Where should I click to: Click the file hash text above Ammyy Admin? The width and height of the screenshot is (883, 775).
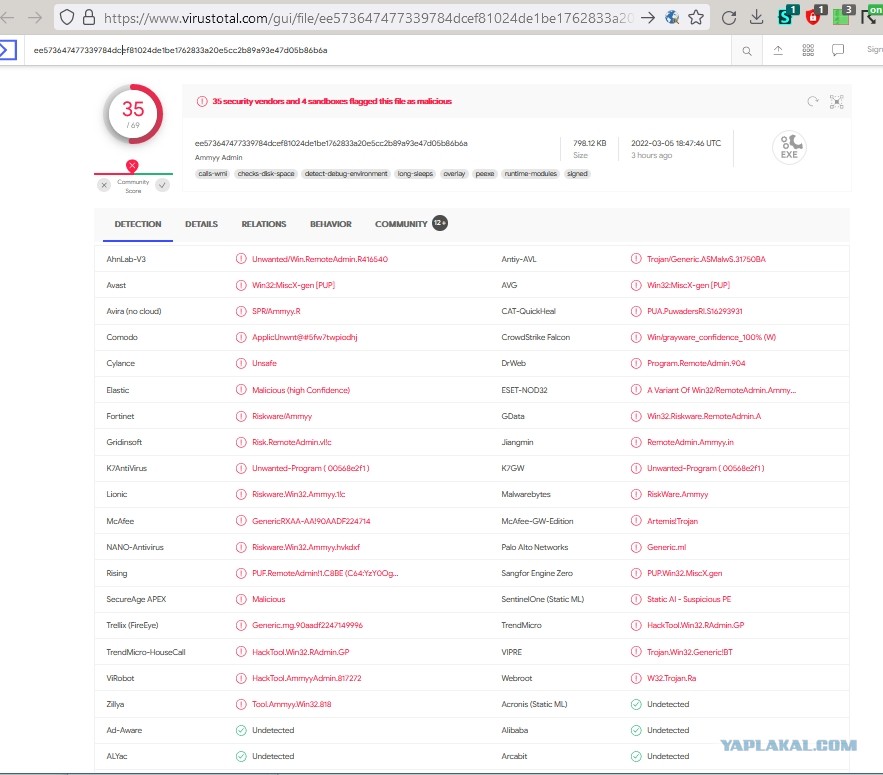(x=331, y=143)
